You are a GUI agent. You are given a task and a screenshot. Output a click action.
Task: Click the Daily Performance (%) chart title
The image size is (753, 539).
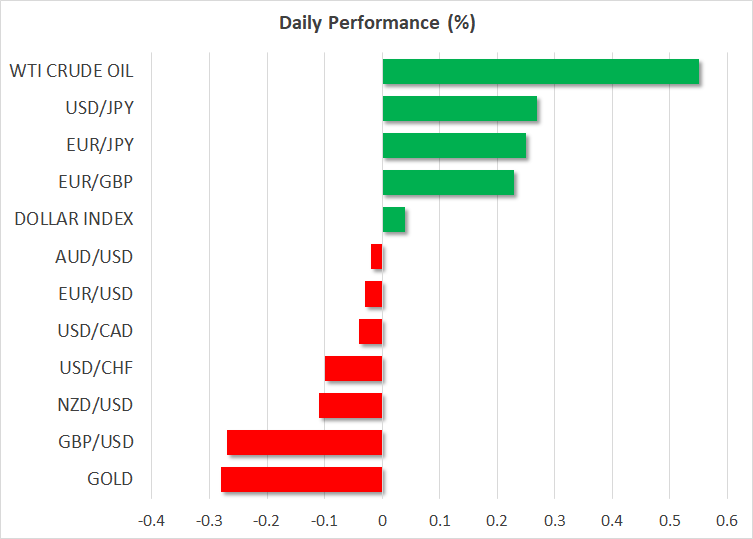pos(376,22)
